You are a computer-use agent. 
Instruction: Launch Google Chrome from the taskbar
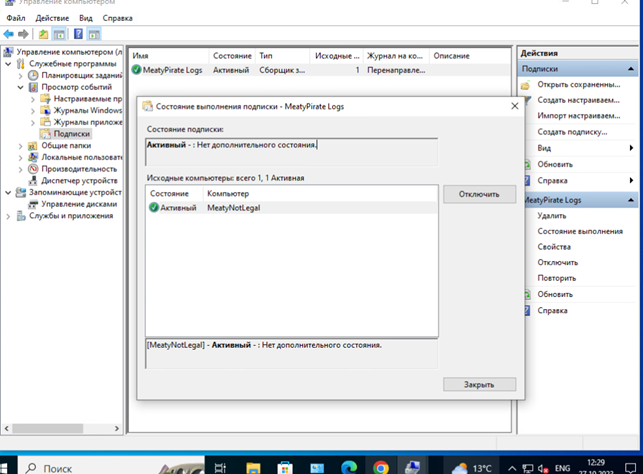pyautogui.click(x=381, y=467)
